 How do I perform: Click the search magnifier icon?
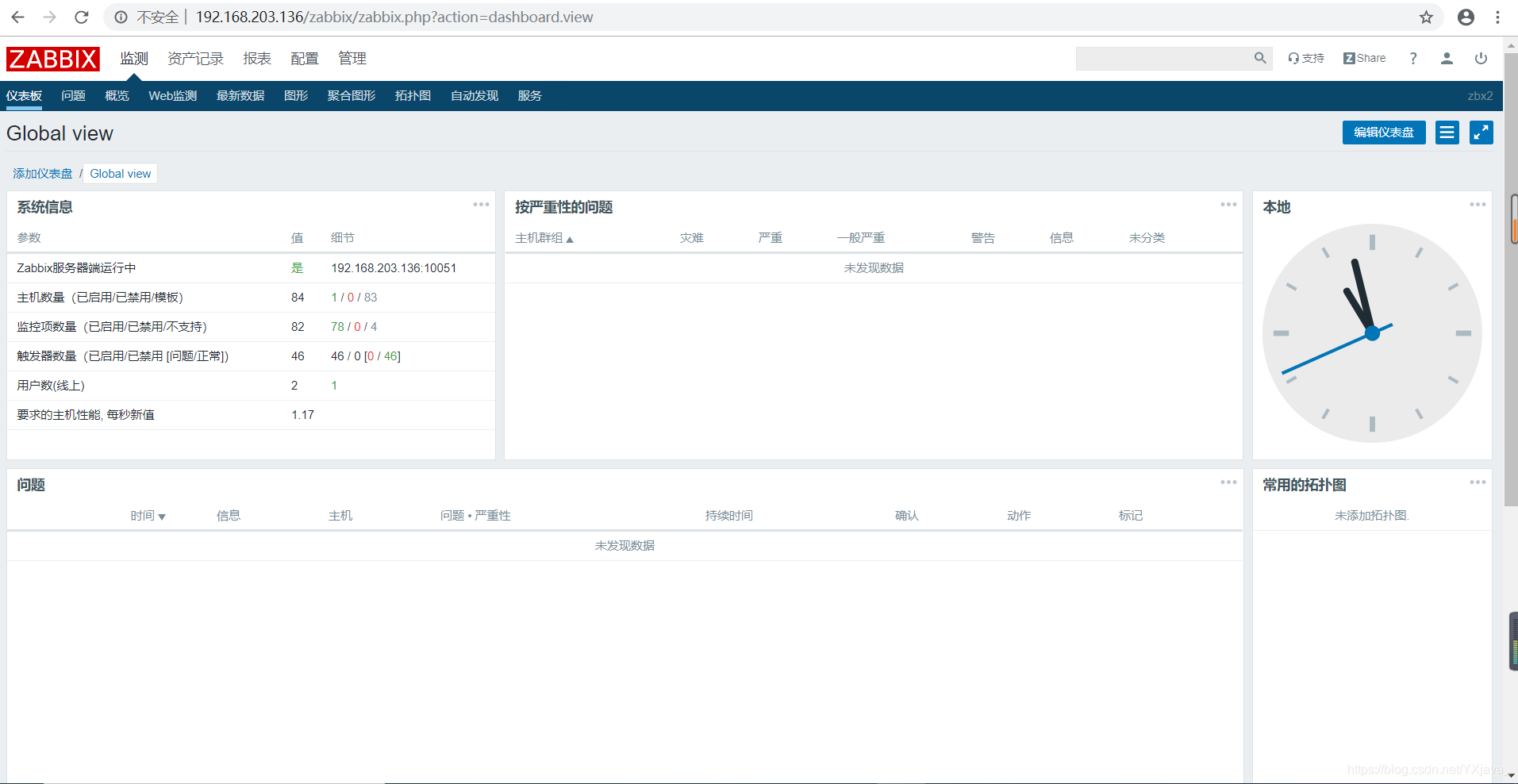(x=1260, y=58)
